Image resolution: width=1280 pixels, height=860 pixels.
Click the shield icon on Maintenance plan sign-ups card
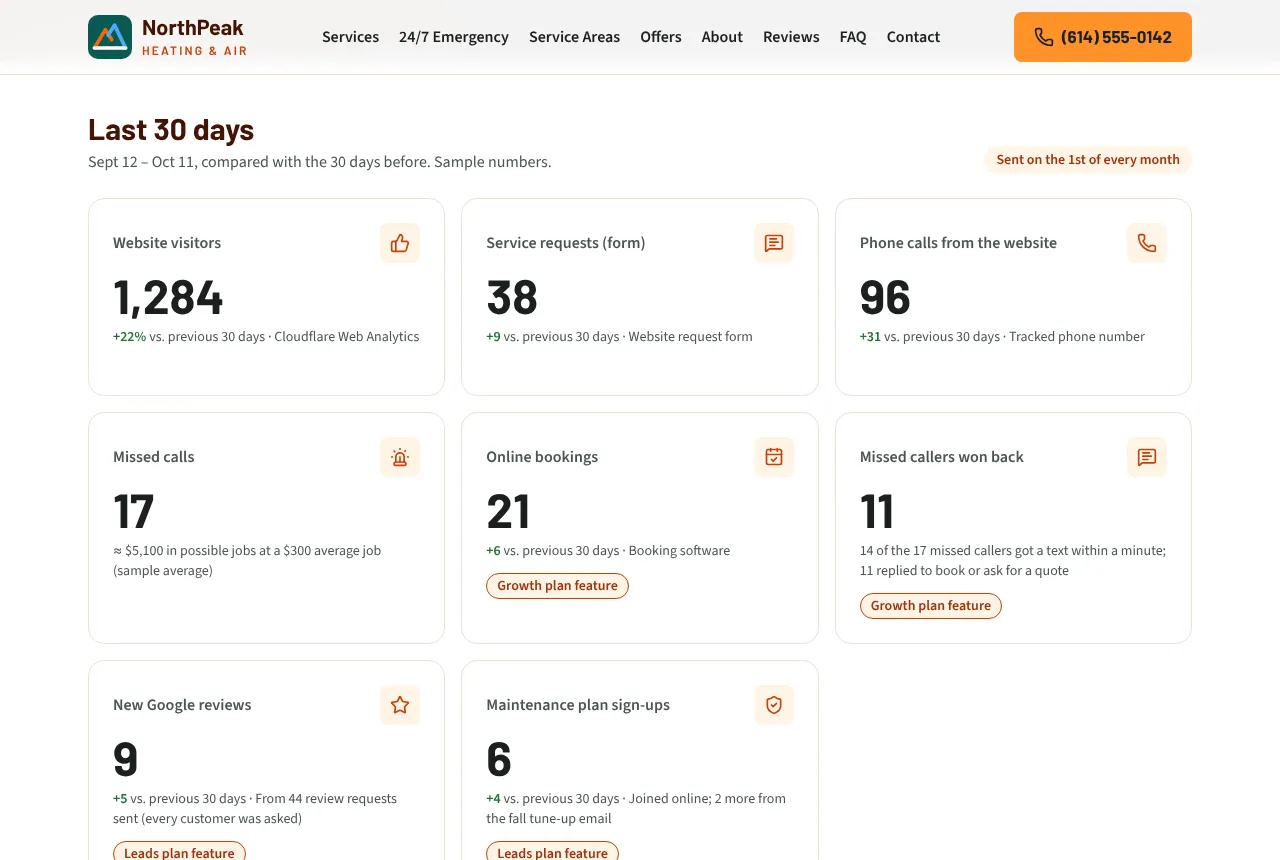point(774,705)
